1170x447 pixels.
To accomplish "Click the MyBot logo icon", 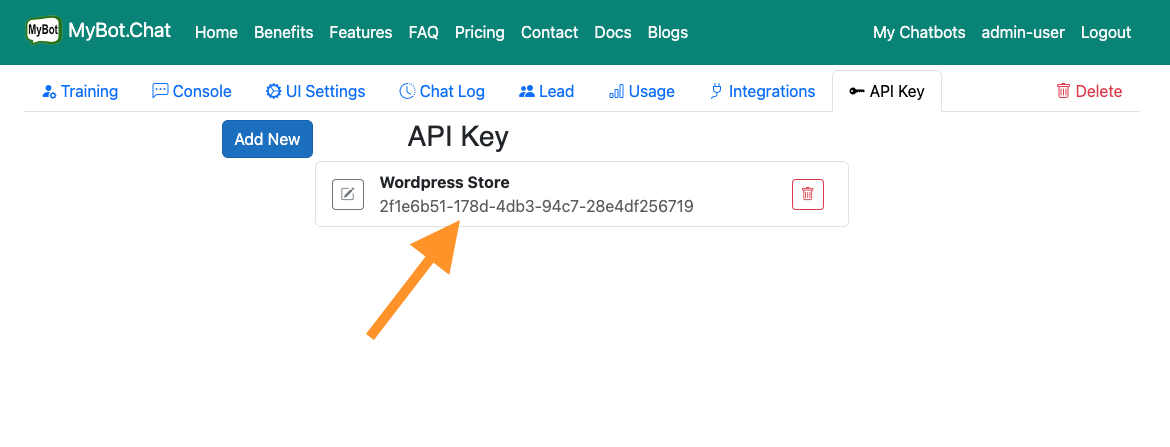I will (x=44, y=31).
